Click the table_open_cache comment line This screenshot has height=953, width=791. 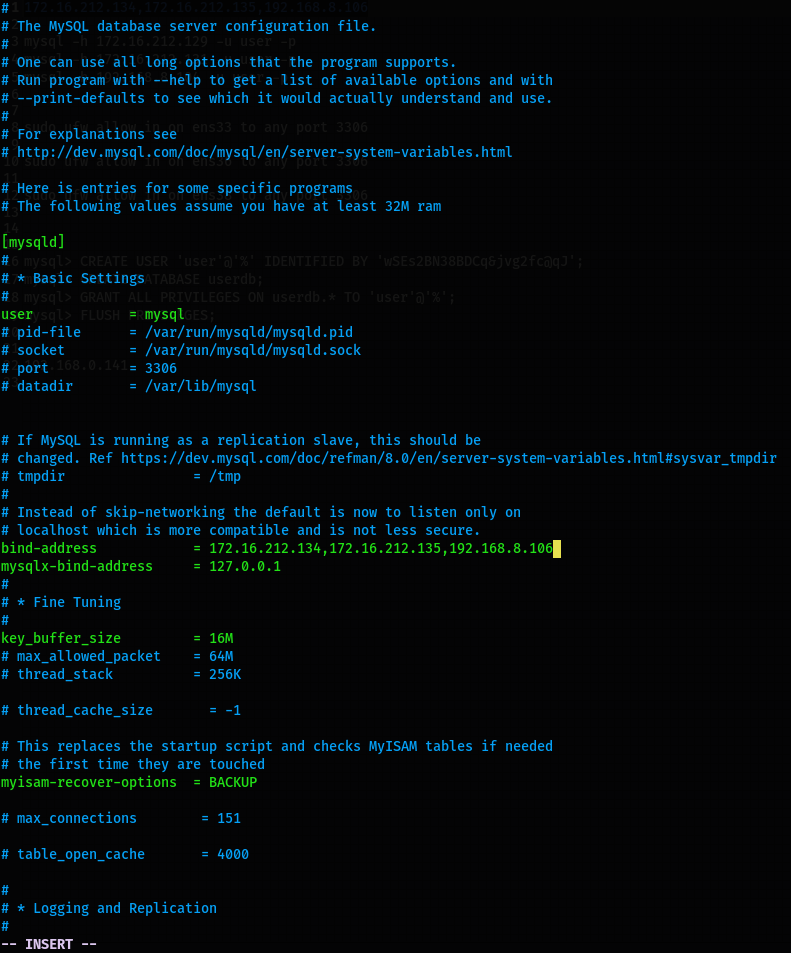click(125, 855)
